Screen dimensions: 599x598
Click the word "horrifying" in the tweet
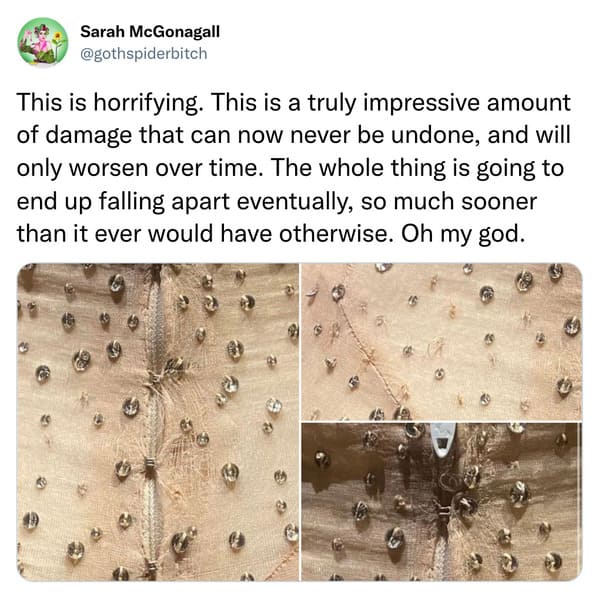146,103
